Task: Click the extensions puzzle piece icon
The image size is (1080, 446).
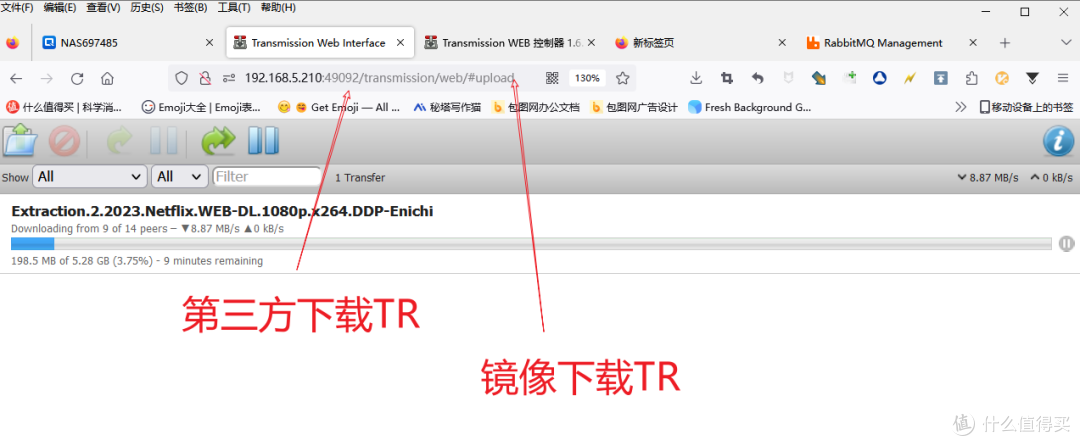Action: (971, 78)
